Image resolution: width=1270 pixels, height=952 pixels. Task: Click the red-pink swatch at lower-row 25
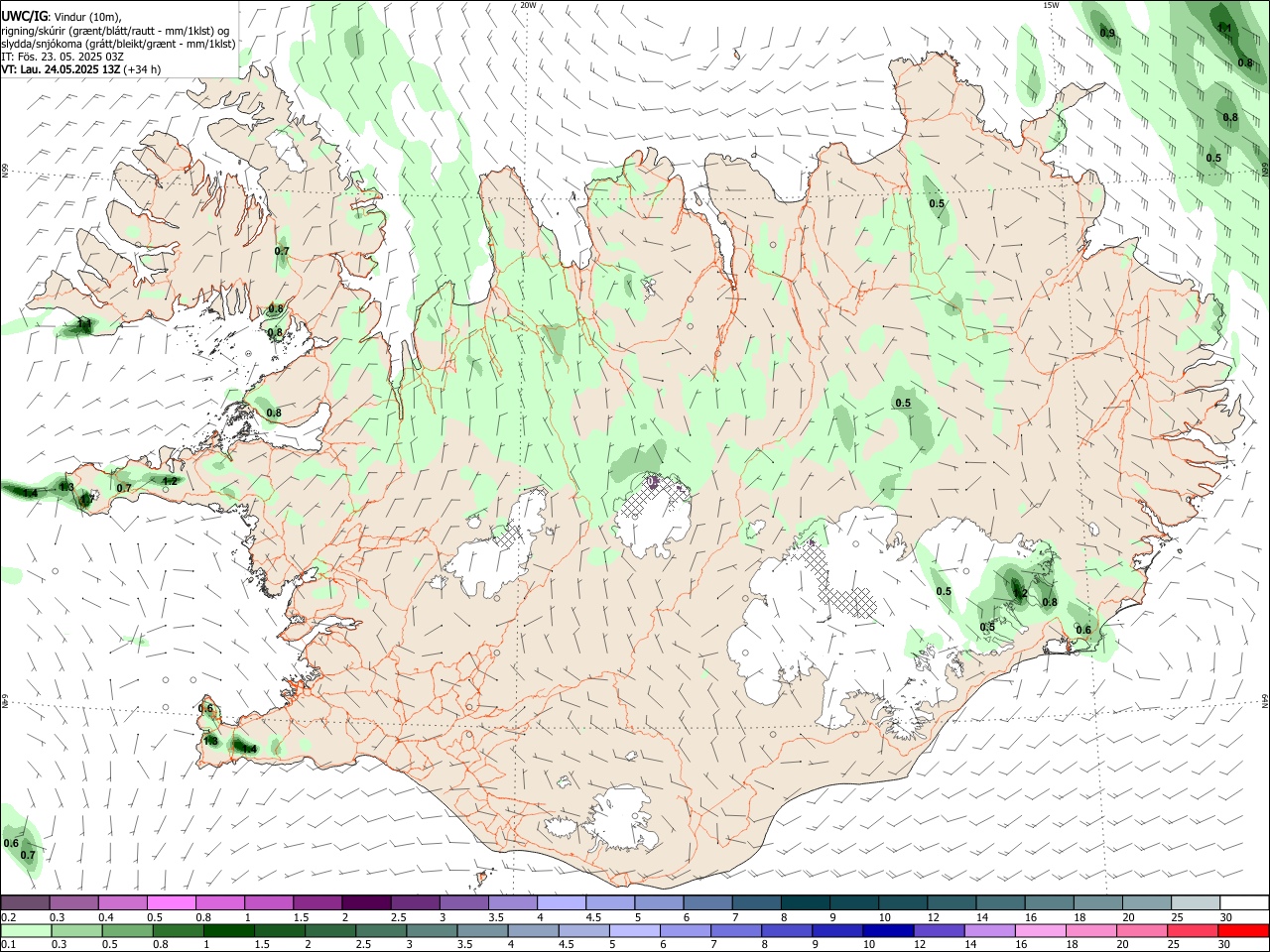click(1193, 930)
